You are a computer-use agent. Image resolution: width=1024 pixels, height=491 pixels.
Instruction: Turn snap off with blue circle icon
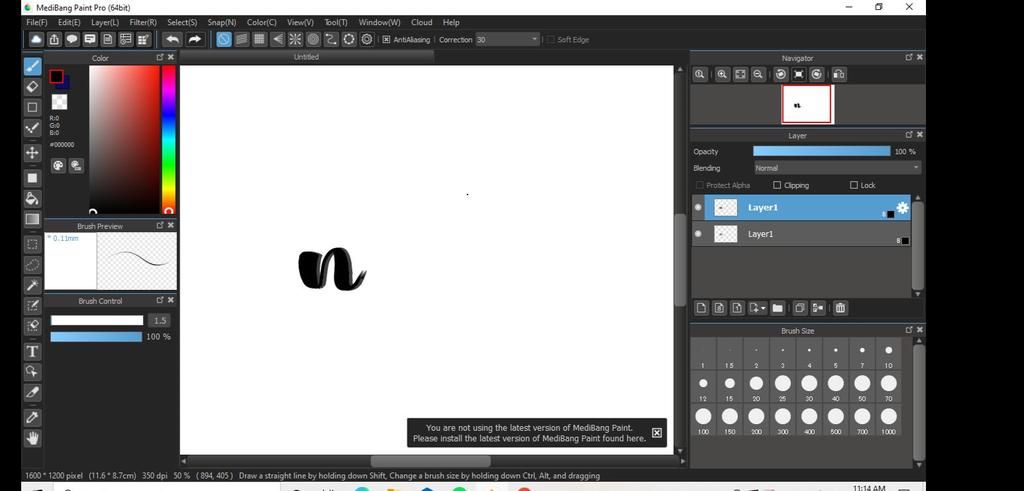(x=224, y=39)
